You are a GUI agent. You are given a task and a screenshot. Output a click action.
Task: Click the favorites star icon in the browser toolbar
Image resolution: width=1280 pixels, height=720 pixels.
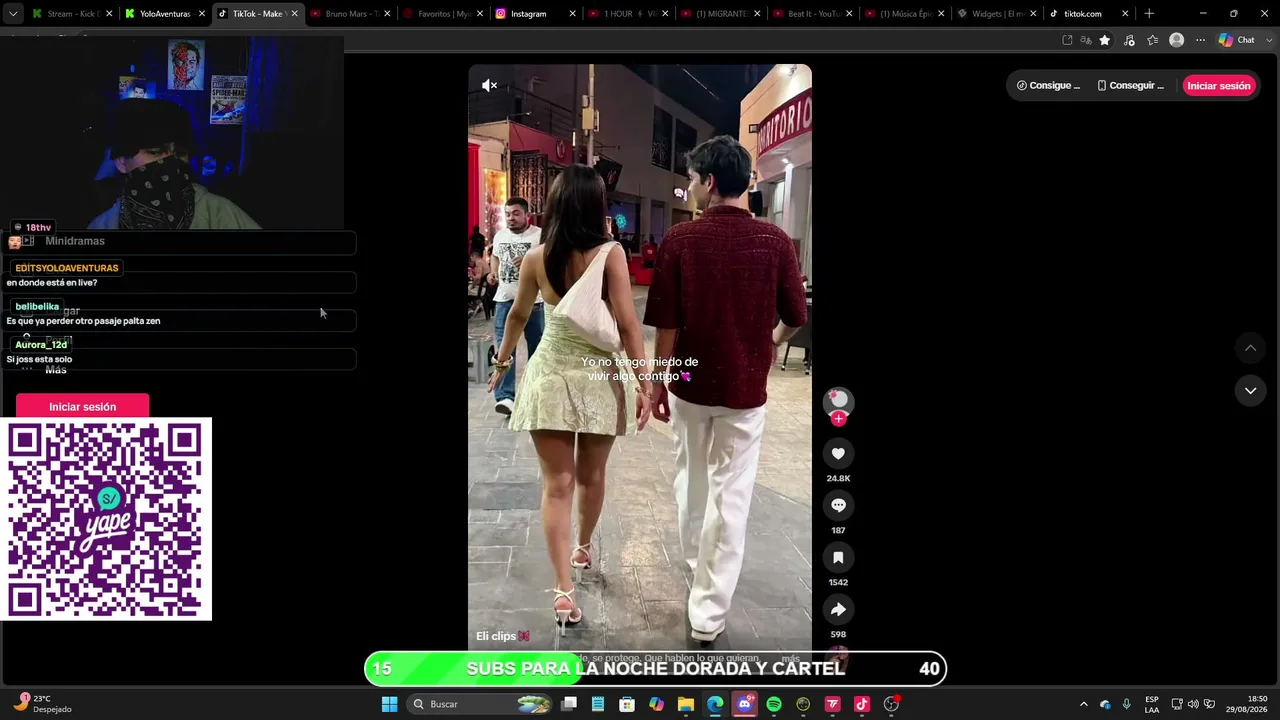(1105, 40)
